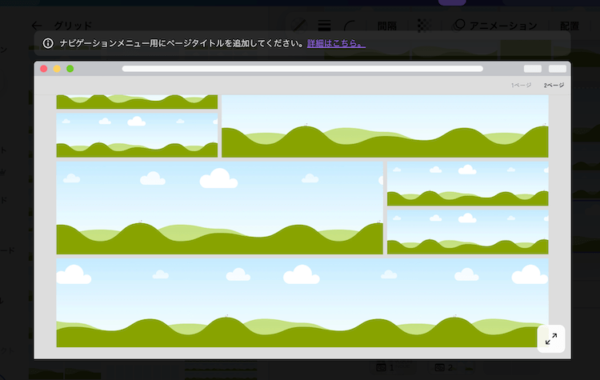Viewport: 600px width, 380px height.
Task: Open the 配置 position button
Action: (x=569, y=26)
